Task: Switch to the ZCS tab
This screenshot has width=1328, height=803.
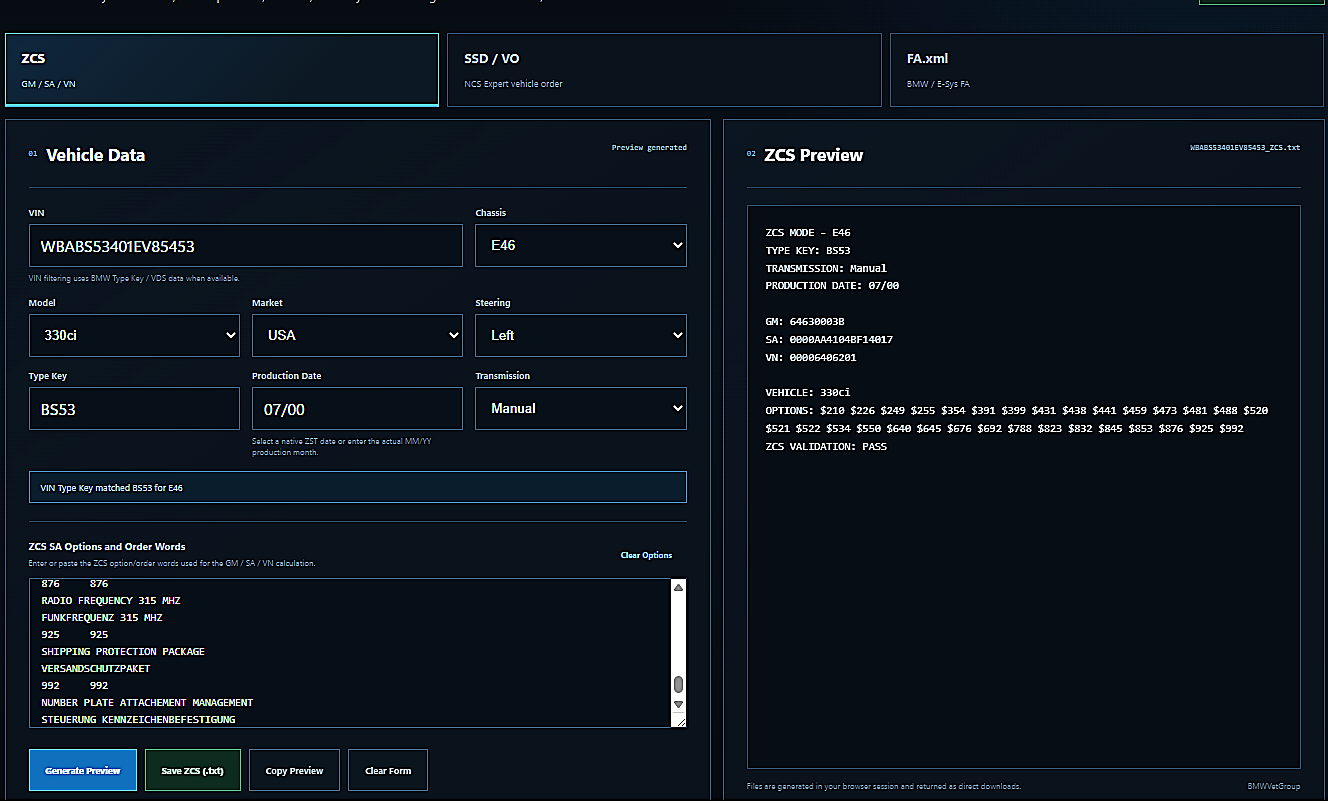Action: pos(221,69)
